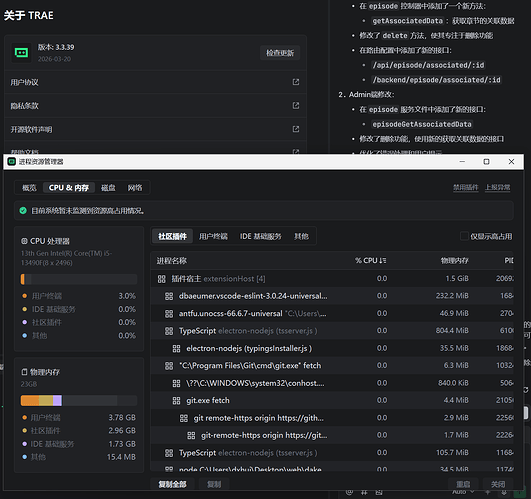
Task: Select the IDE 基础服务 category tab
Action: (x=260, y=236)
